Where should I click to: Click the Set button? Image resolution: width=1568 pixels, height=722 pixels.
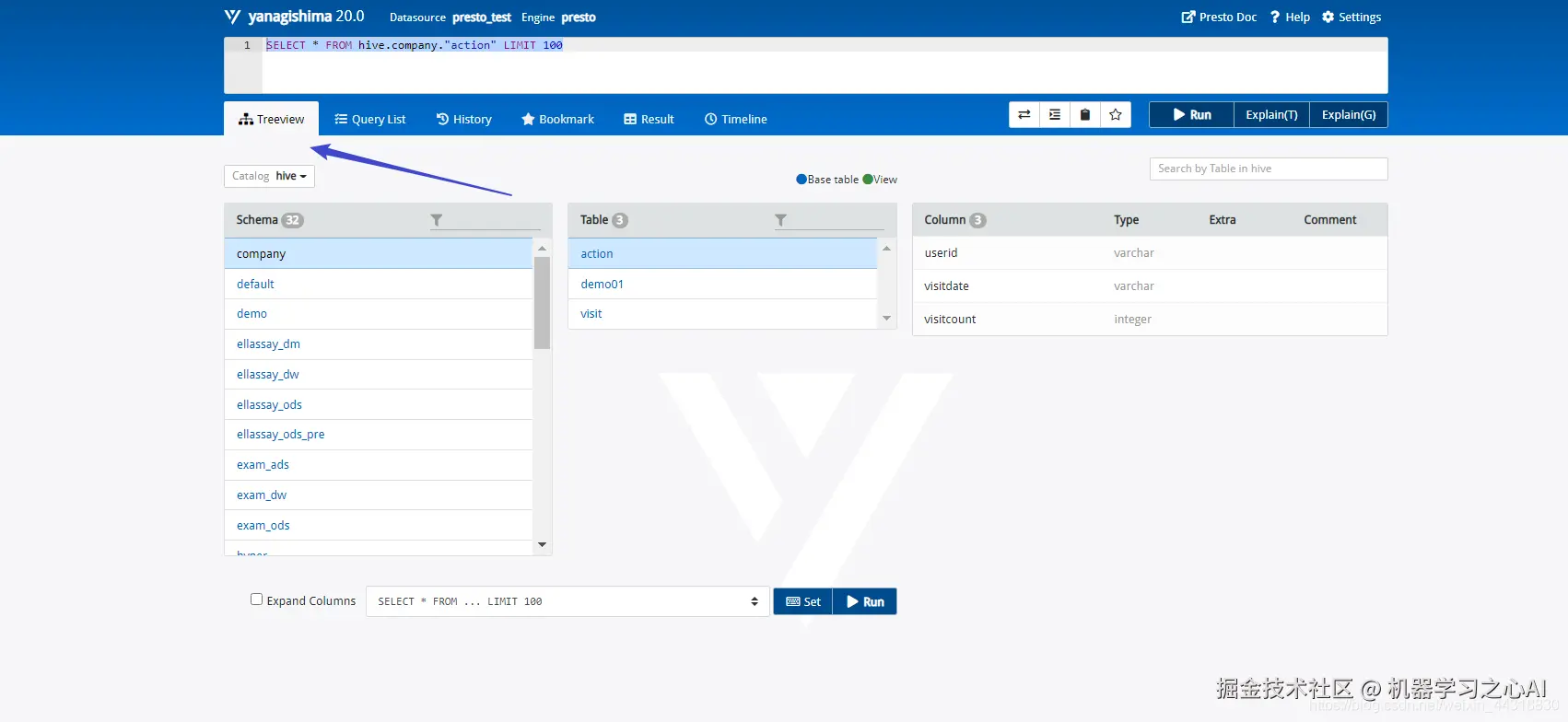pyautogui.click(x=803, y=601)
